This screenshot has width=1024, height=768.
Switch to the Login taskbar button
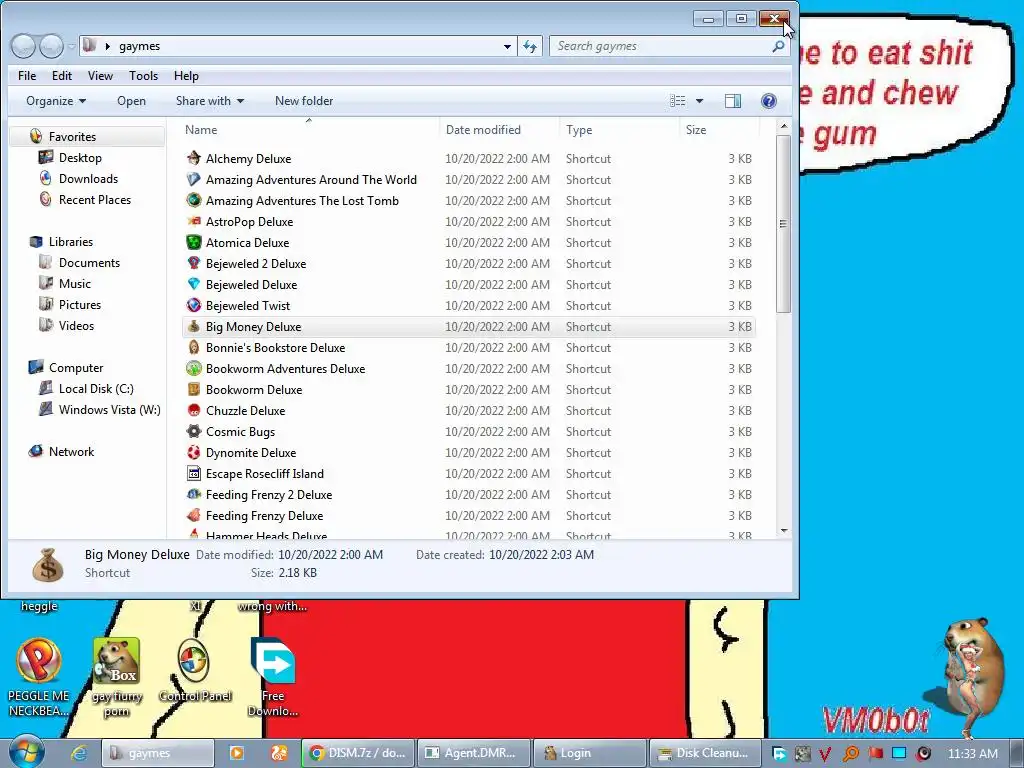590,753
